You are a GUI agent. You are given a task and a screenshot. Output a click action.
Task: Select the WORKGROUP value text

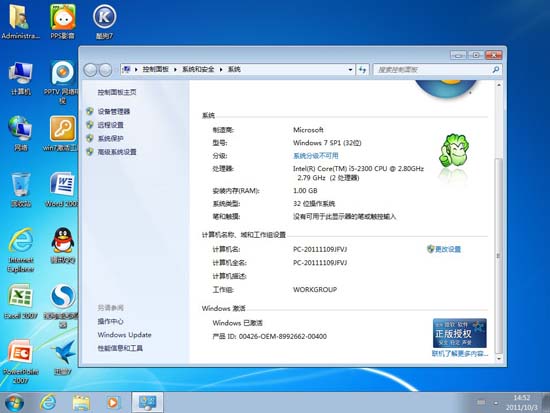pos(315,289)
